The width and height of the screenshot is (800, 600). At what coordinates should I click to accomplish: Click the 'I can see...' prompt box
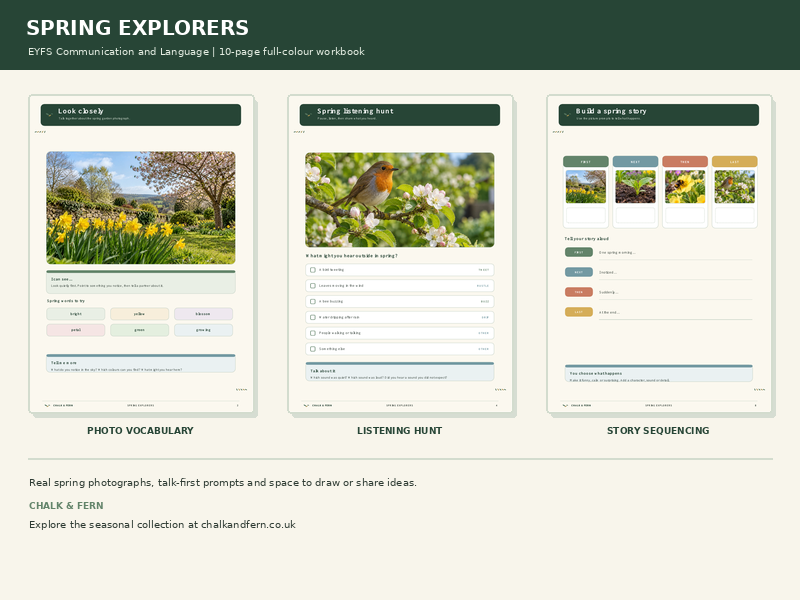click(141, 282)
